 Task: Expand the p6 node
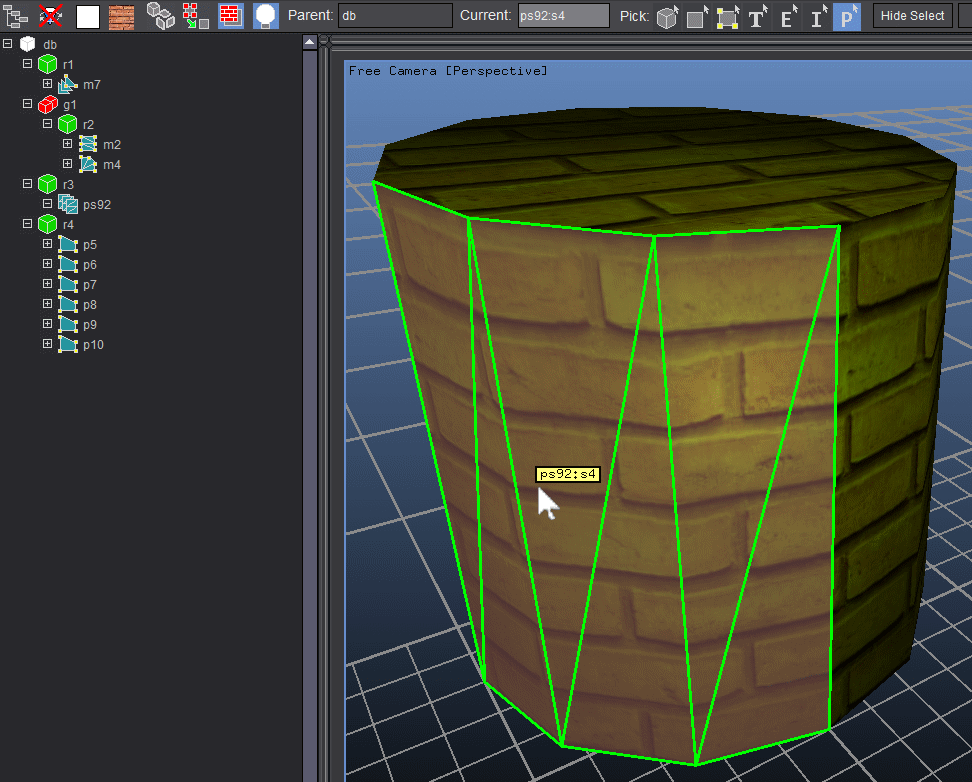47,264
